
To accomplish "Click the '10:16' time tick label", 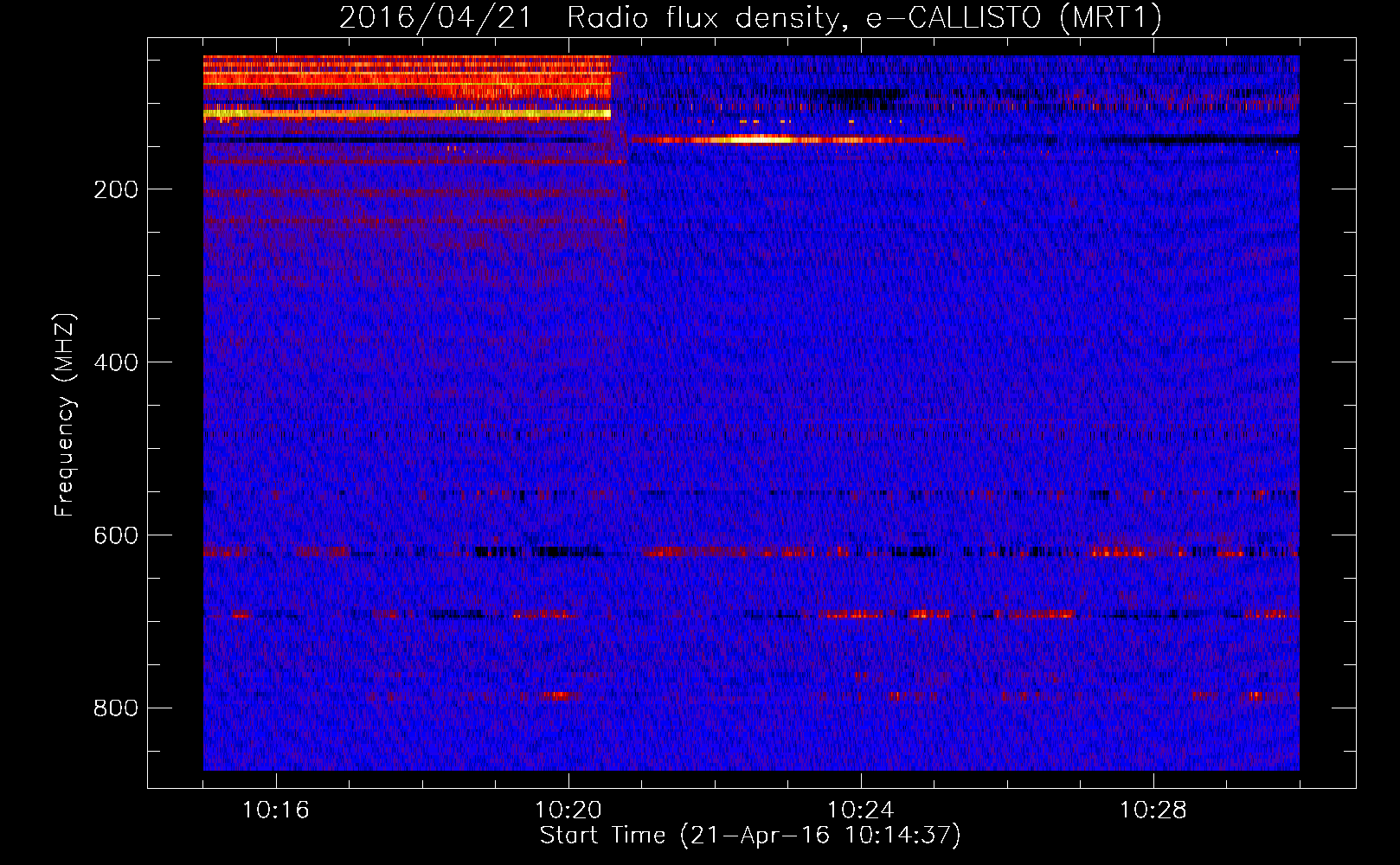I will 276,811.
